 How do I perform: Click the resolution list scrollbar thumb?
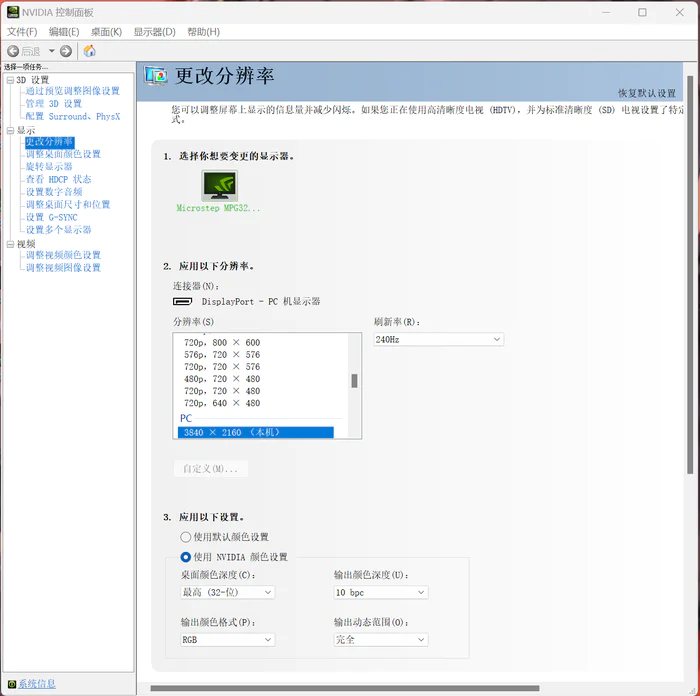[354, 381]
